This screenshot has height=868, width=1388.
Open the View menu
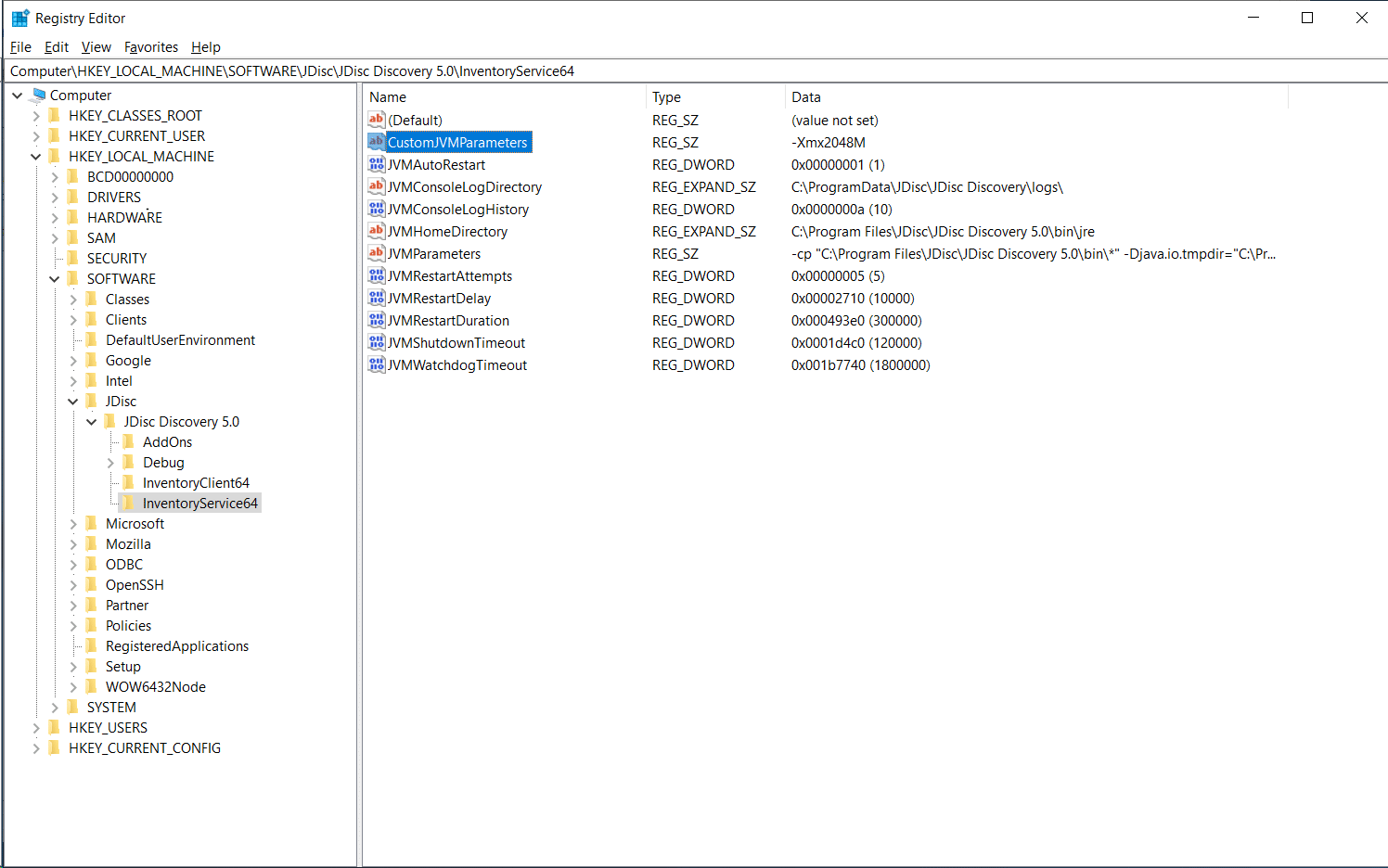tap(96, 47)
